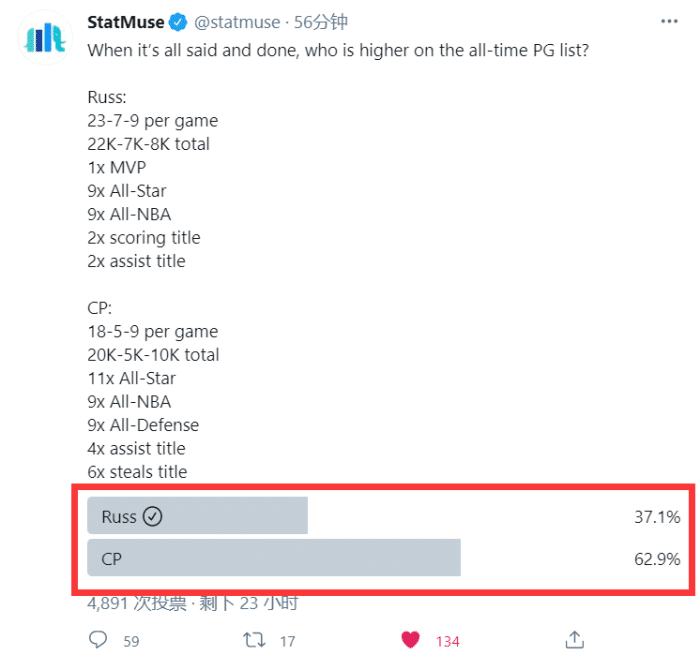The image size is (700, 655).
Task: Open the @statmuse handle link
Action: pos(238,23)
